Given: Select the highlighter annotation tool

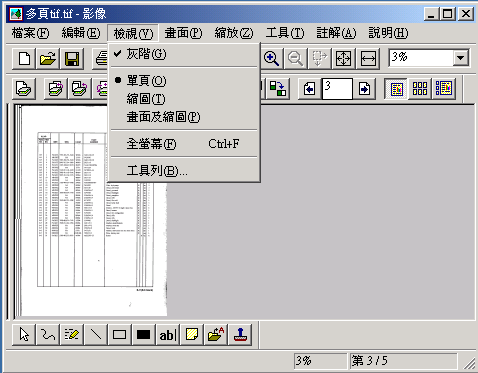Looking at the screenshot, I should [72, 334].
